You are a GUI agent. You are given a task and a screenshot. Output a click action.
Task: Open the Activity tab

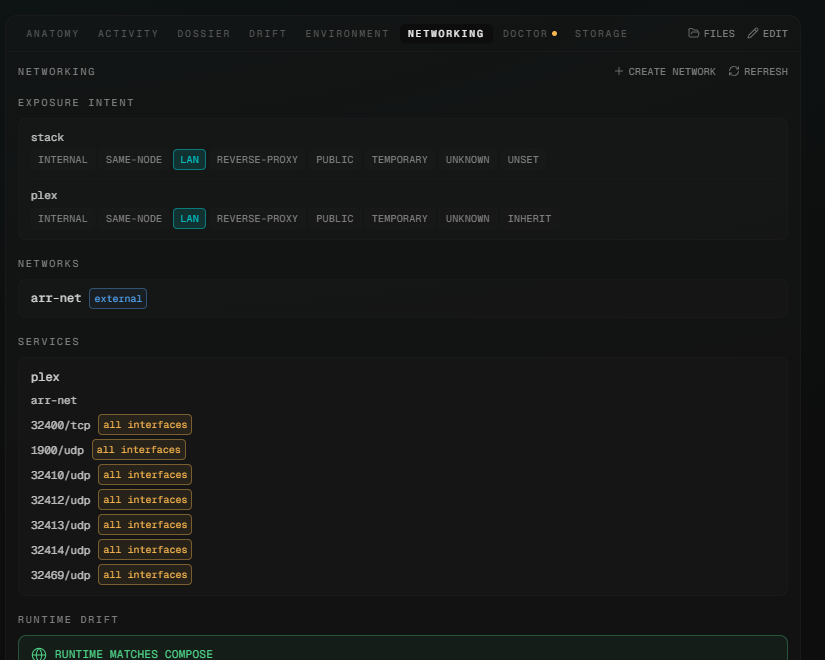pyautogui.click(x=128, y=34)
